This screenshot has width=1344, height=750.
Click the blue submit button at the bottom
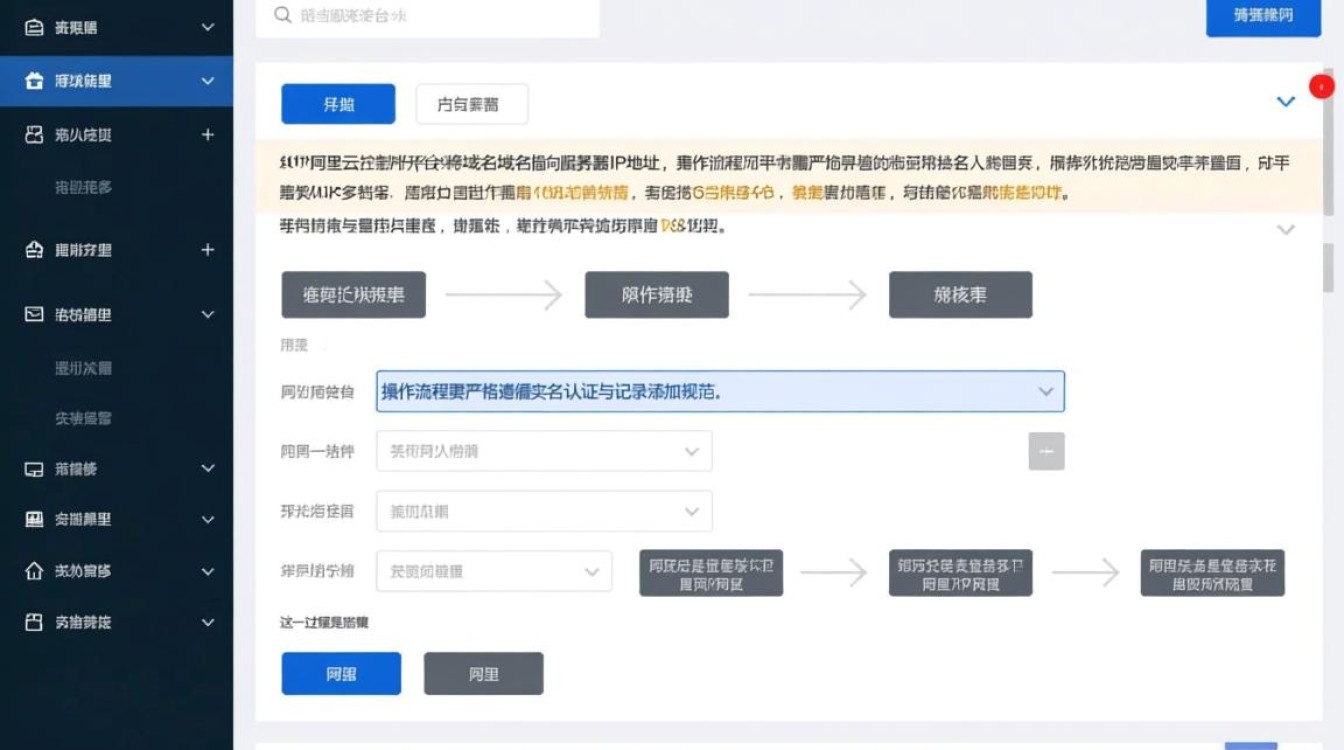click(x=341, y=673)
